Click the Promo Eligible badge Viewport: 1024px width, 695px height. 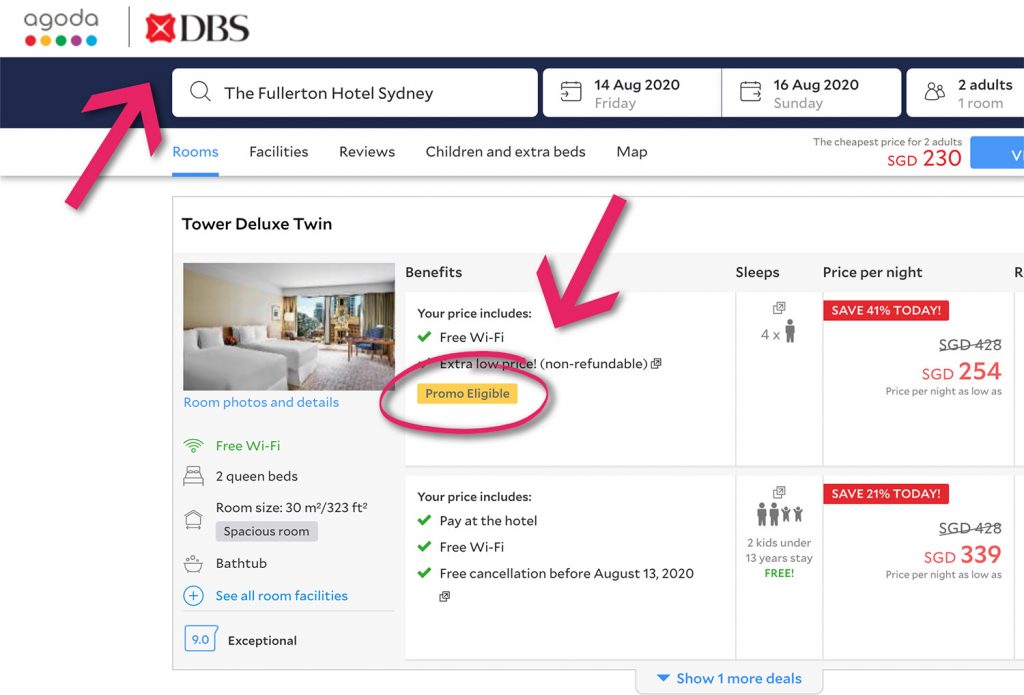[467, 395]
